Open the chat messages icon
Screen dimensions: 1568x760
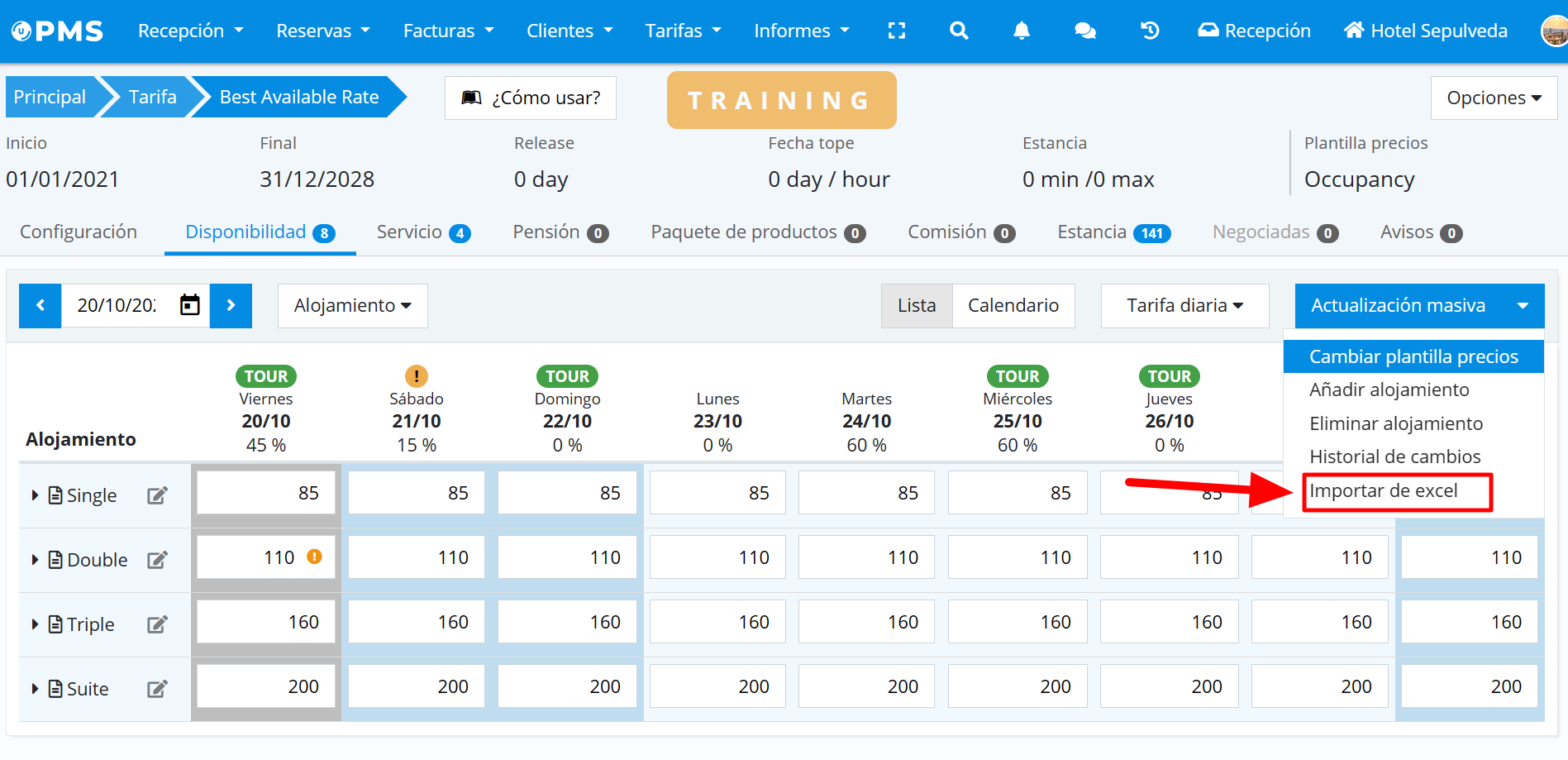(1084, 31)
